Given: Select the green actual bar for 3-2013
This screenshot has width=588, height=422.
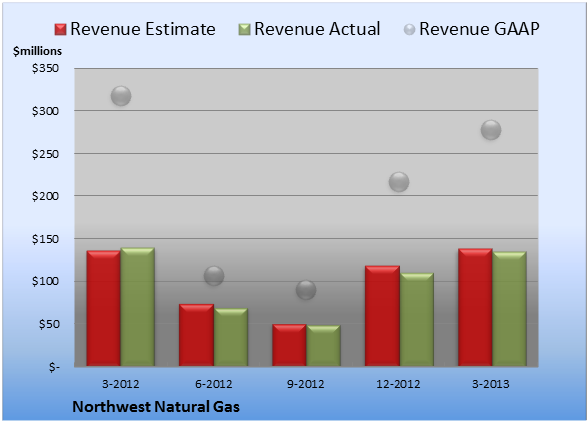Looking at the screenshot, I should pos(509,309).
